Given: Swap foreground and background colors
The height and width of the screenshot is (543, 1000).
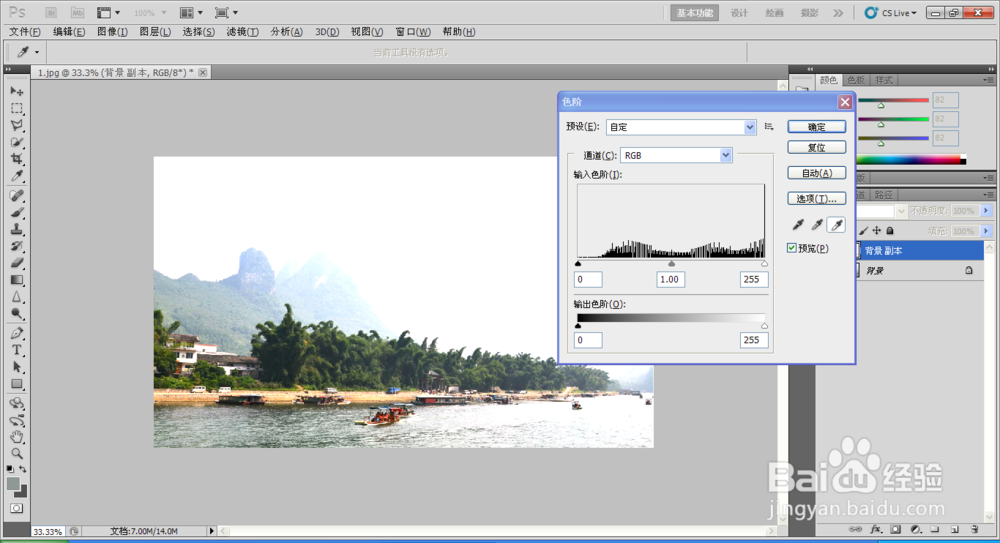Looking at the screenshot, I should (22, 469).
